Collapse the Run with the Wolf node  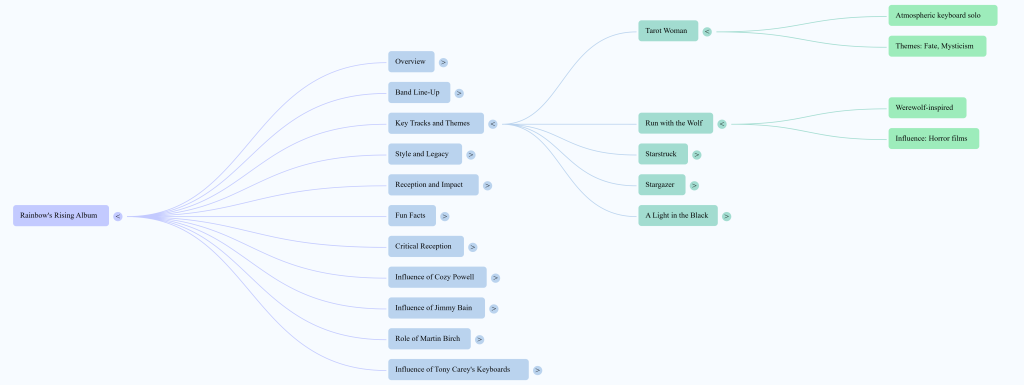(722, 124)
